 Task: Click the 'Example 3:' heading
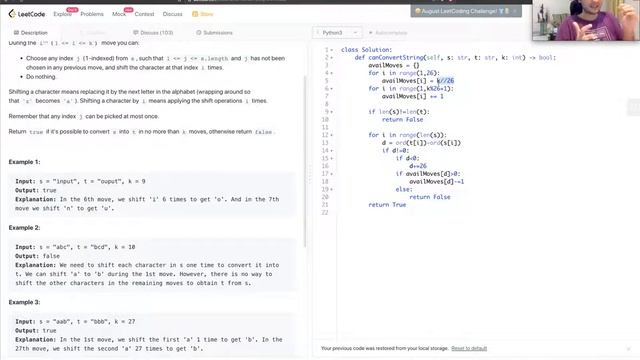tap(24, 302)
